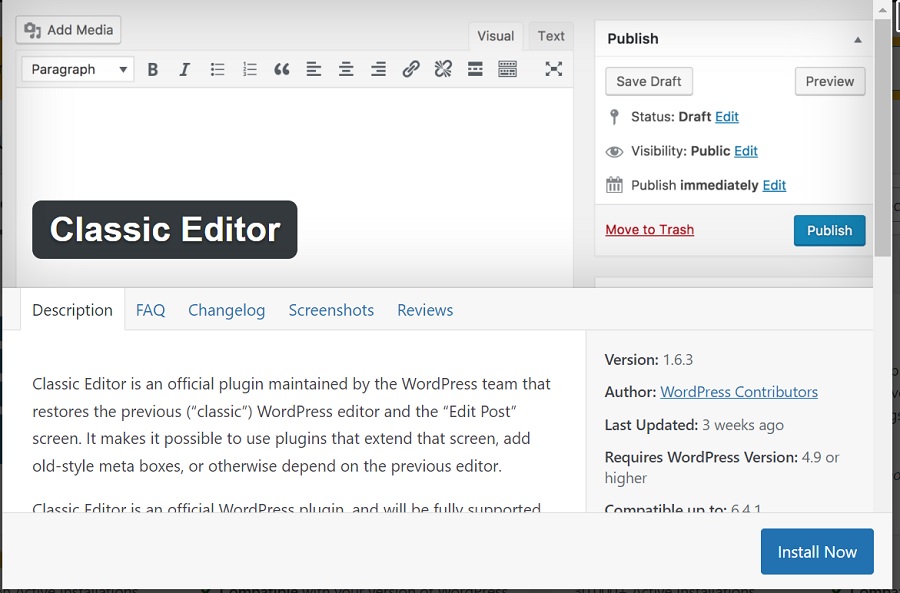The image size is (900, 593).
Task: Insert the Read More tag
Action: (x=475, y=69)
